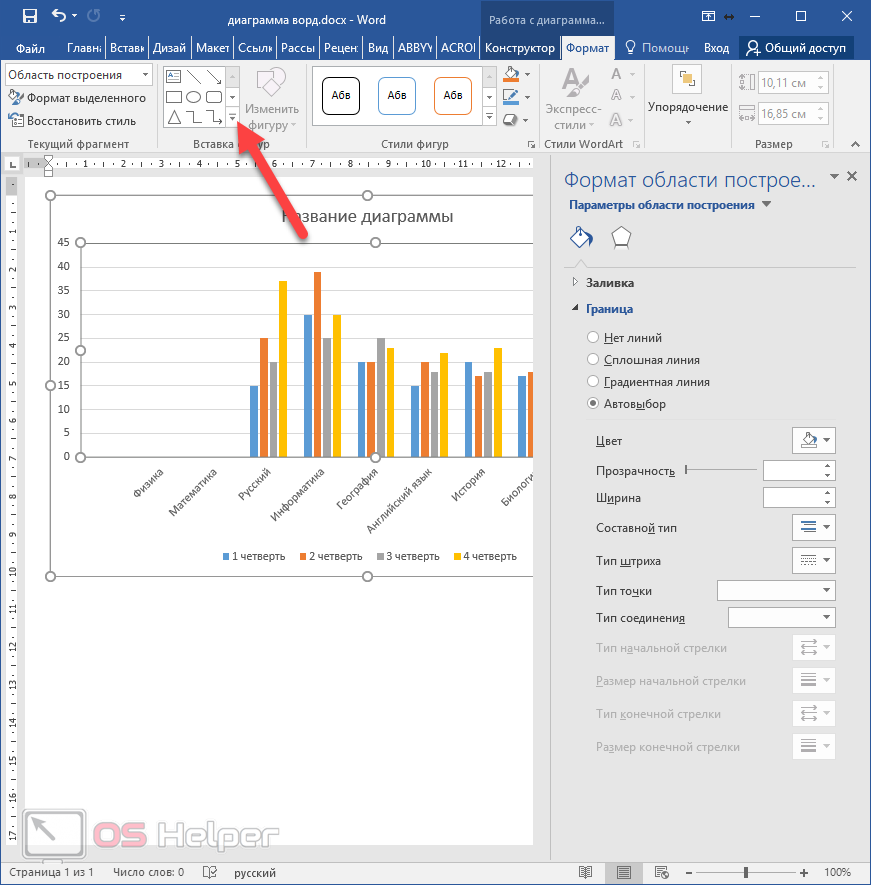Switch to the Конструктор tab
This screenshot has width=871, height=885.
coord(518,48)
